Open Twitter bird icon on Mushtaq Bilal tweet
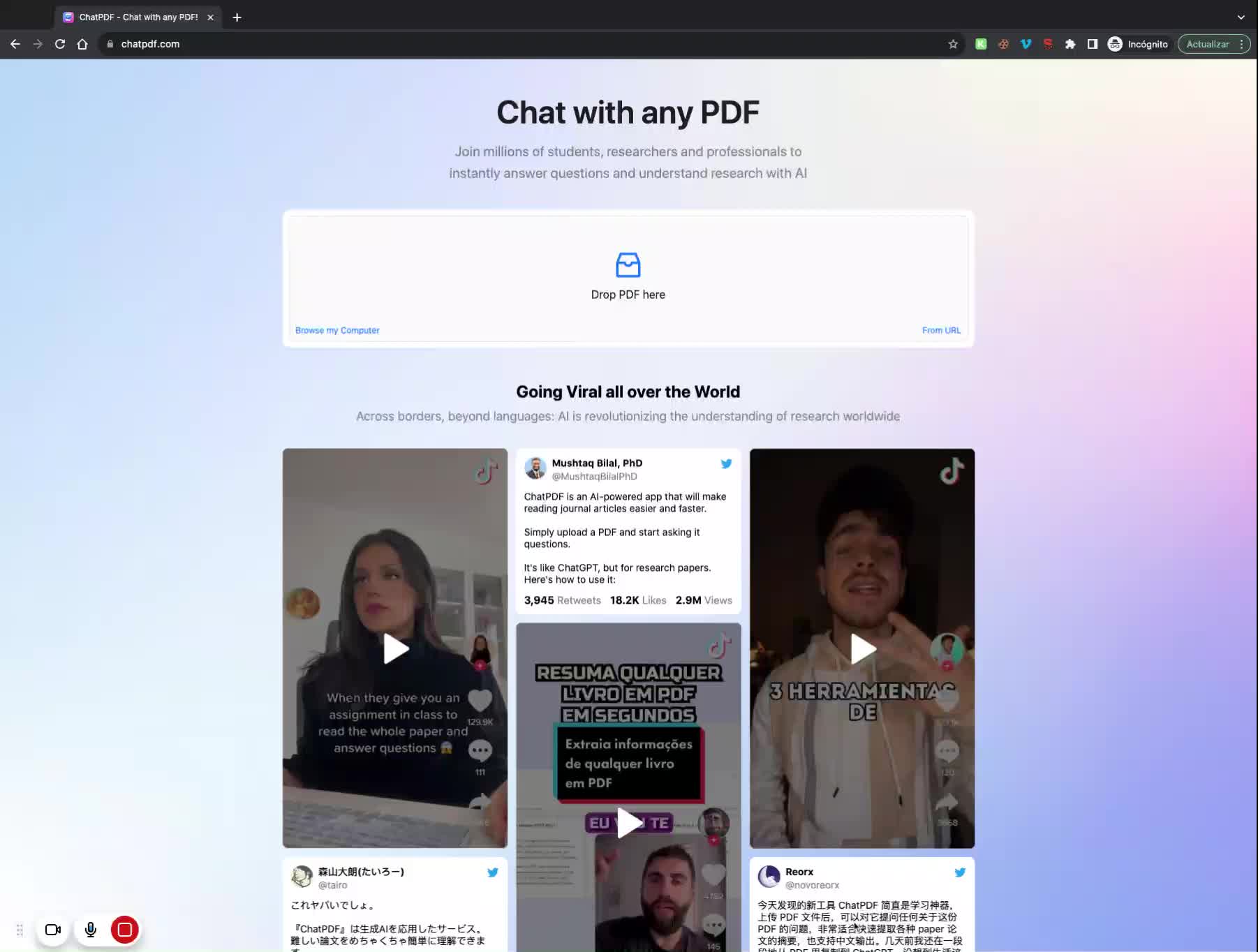The width and height of the screenshot is (1258, 952). (x=726, y=463)
